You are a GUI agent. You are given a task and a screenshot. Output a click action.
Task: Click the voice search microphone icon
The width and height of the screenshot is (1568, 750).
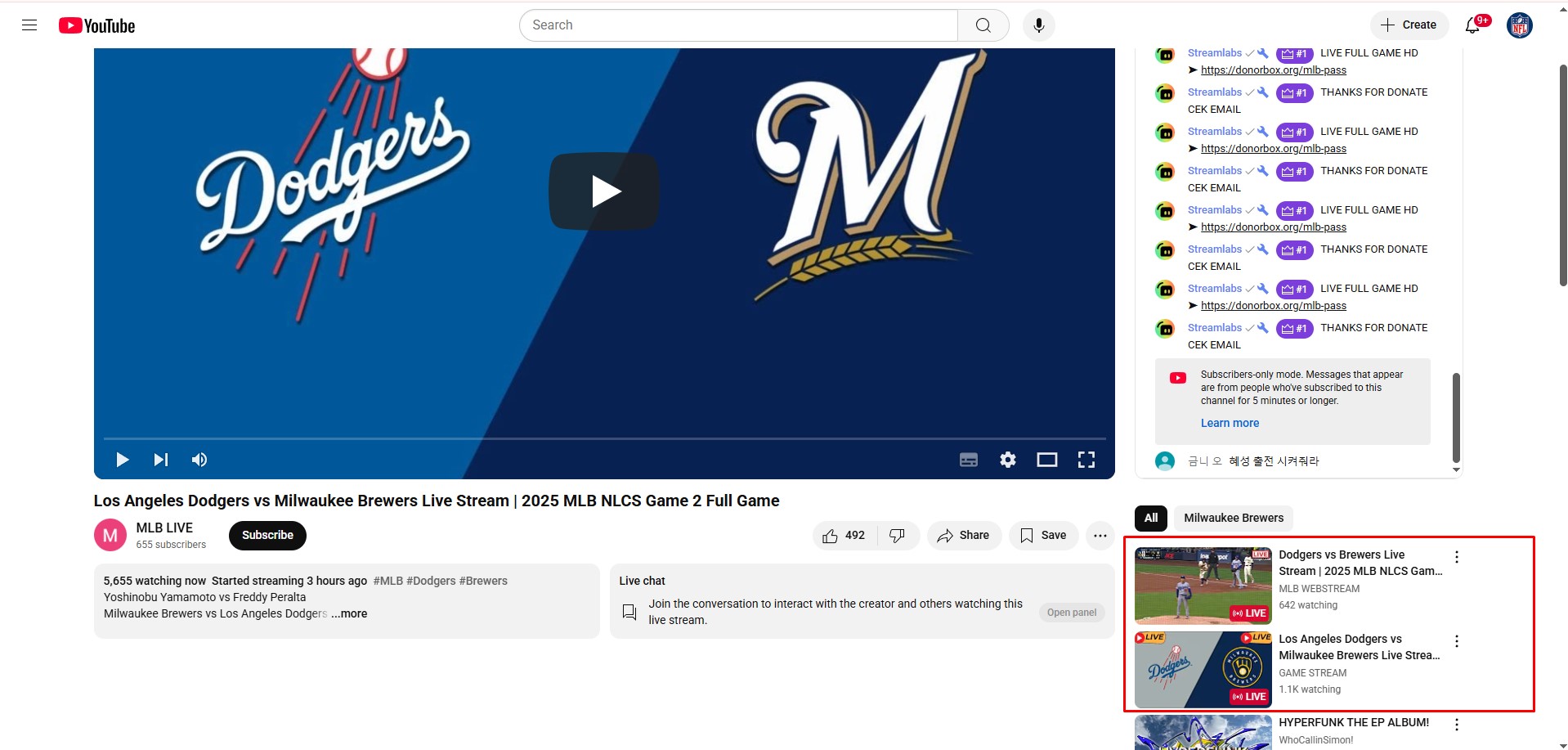[x=1038, y=25]
